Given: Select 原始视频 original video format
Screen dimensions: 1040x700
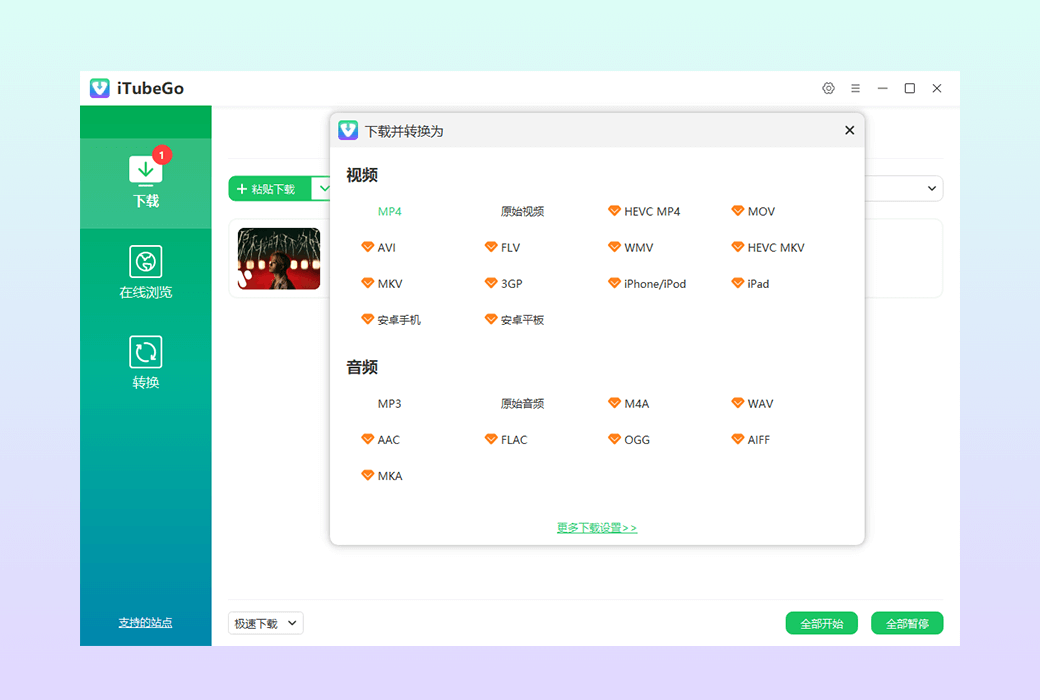Looking at the screenshot, I should click(522, 211).
